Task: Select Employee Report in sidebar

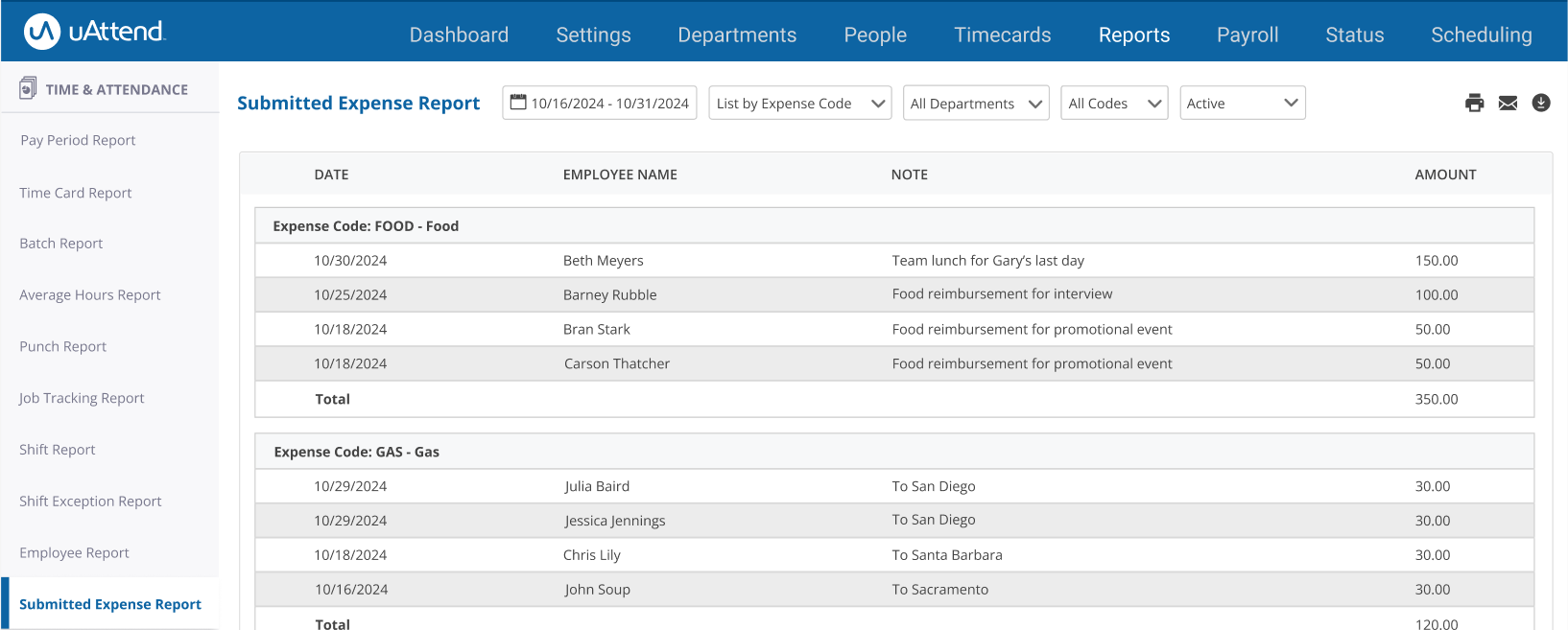Action: 74,553
